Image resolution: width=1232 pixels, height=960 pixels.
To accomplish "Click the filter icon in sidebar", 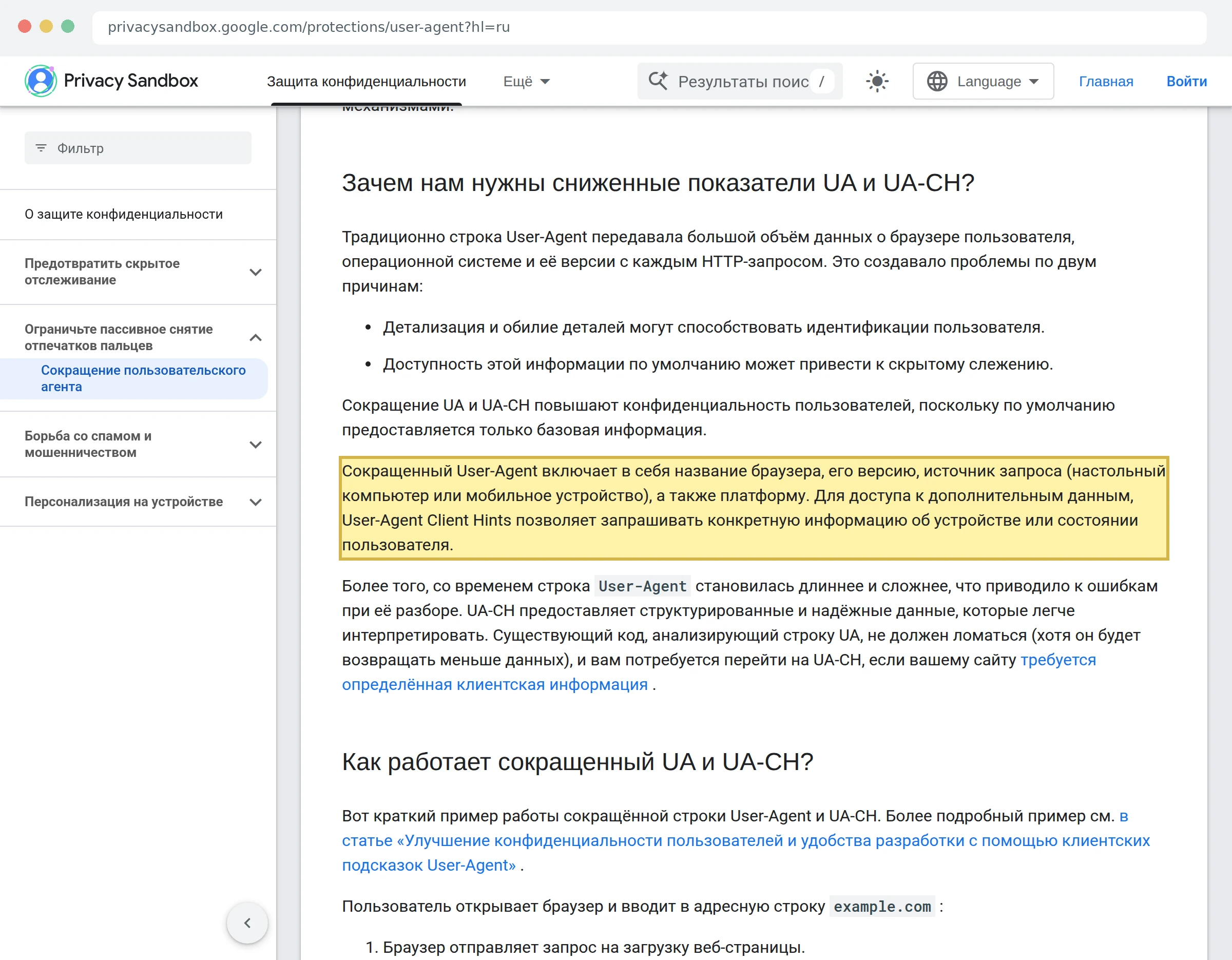I will (x=41, y=148).
